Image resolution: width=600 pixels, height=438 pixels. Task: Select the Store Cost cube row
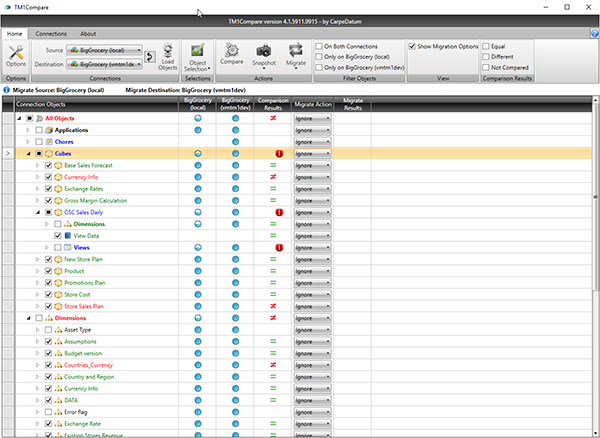click(77, 295)
